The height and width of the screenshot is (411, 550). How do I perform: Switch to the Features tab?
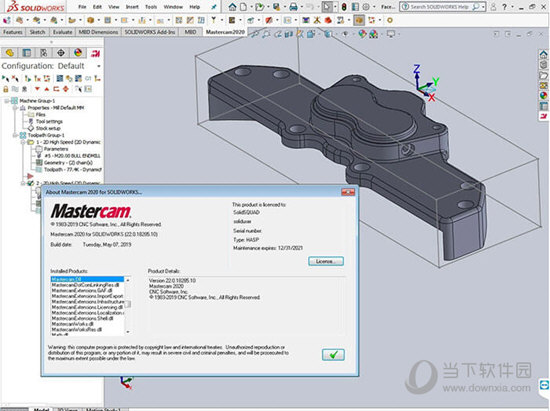click(13, 32)
